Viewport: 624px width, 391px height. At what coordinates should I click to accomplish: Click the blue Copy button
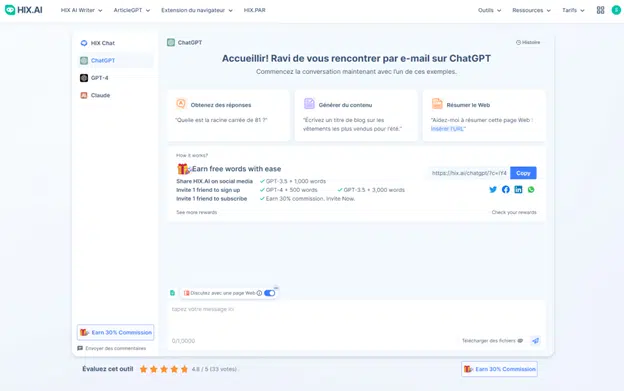coord(523,173)
